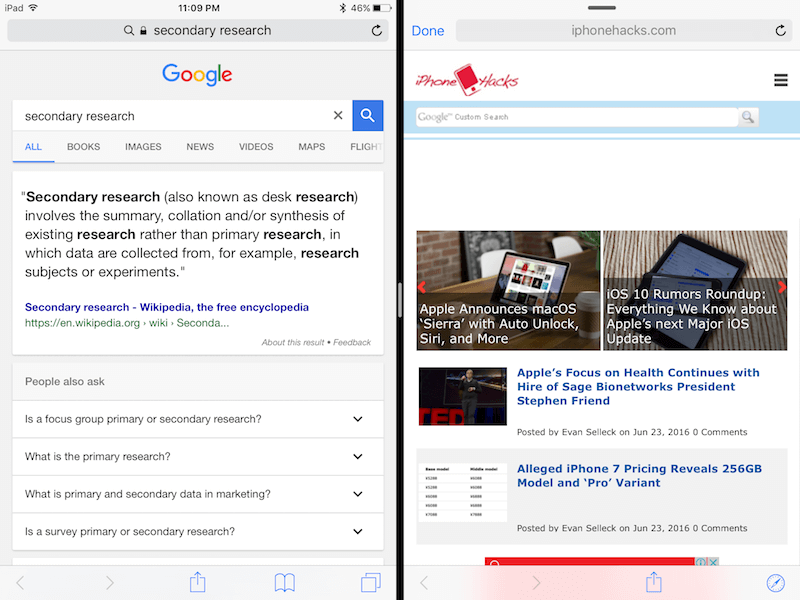Tap the compass icon in right pane
The image size is (800, 600).
(x=775, y=582)
